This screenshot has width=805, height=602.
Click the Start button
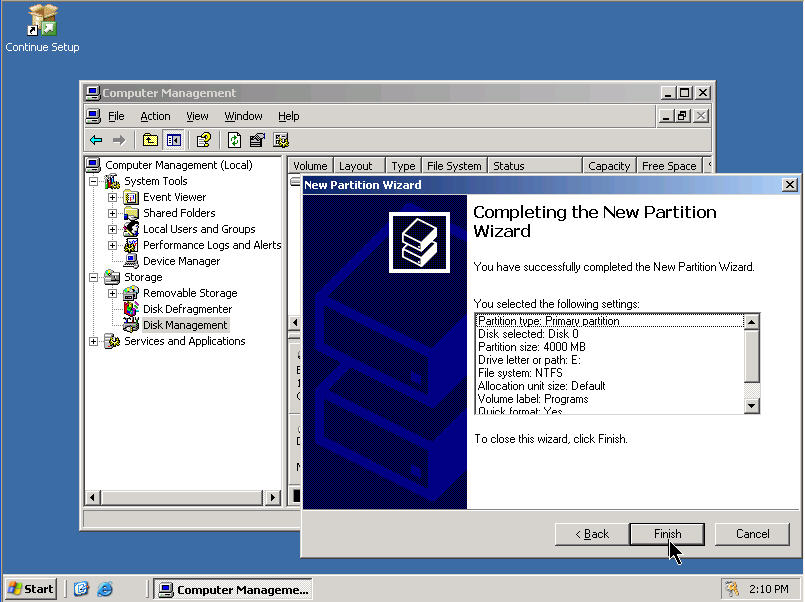coord(31,589)
